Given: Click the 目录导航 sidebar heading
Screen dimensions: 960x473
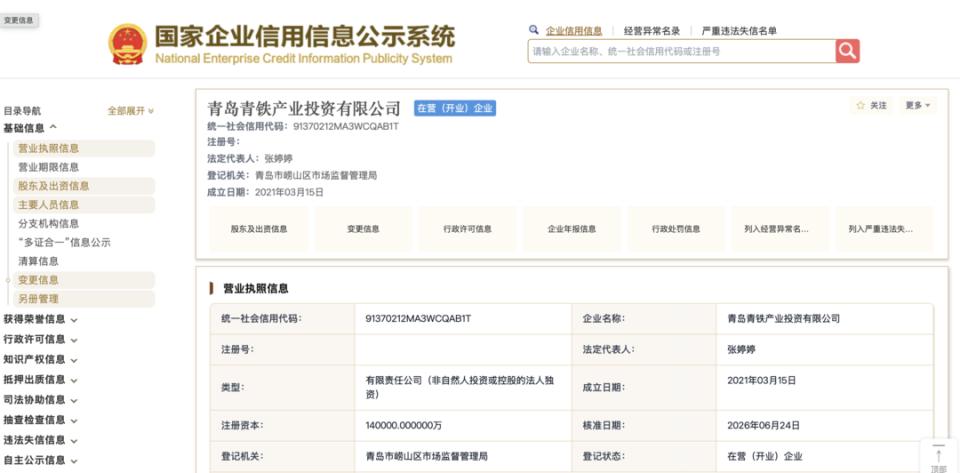Looking at the screenshot, I should 22,111.
